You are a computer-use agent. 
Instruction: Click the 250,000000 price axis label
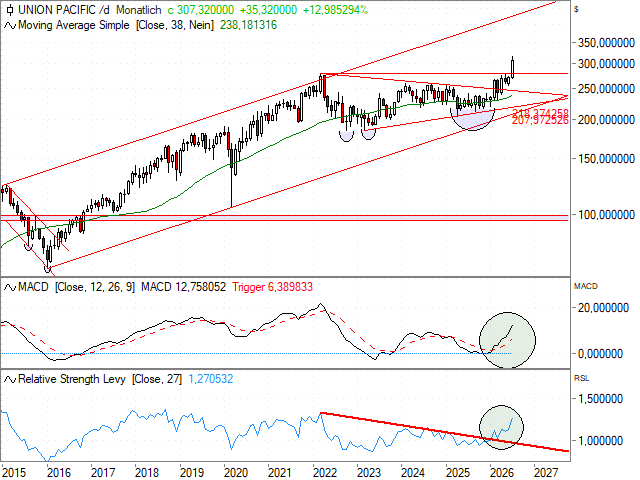606,89
